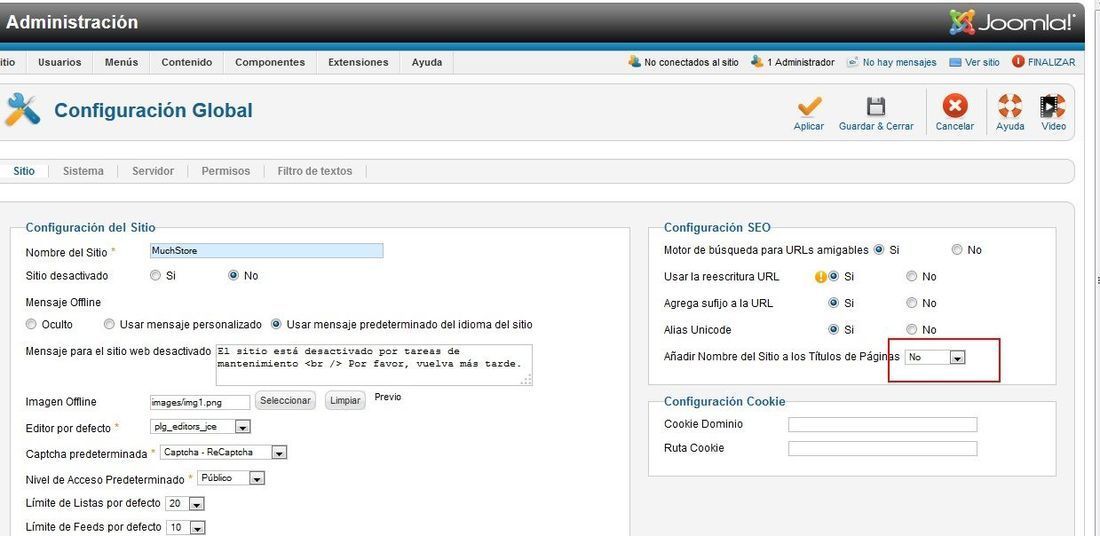
Task: Click the offline message text area
Action: [x=374, y=364]
